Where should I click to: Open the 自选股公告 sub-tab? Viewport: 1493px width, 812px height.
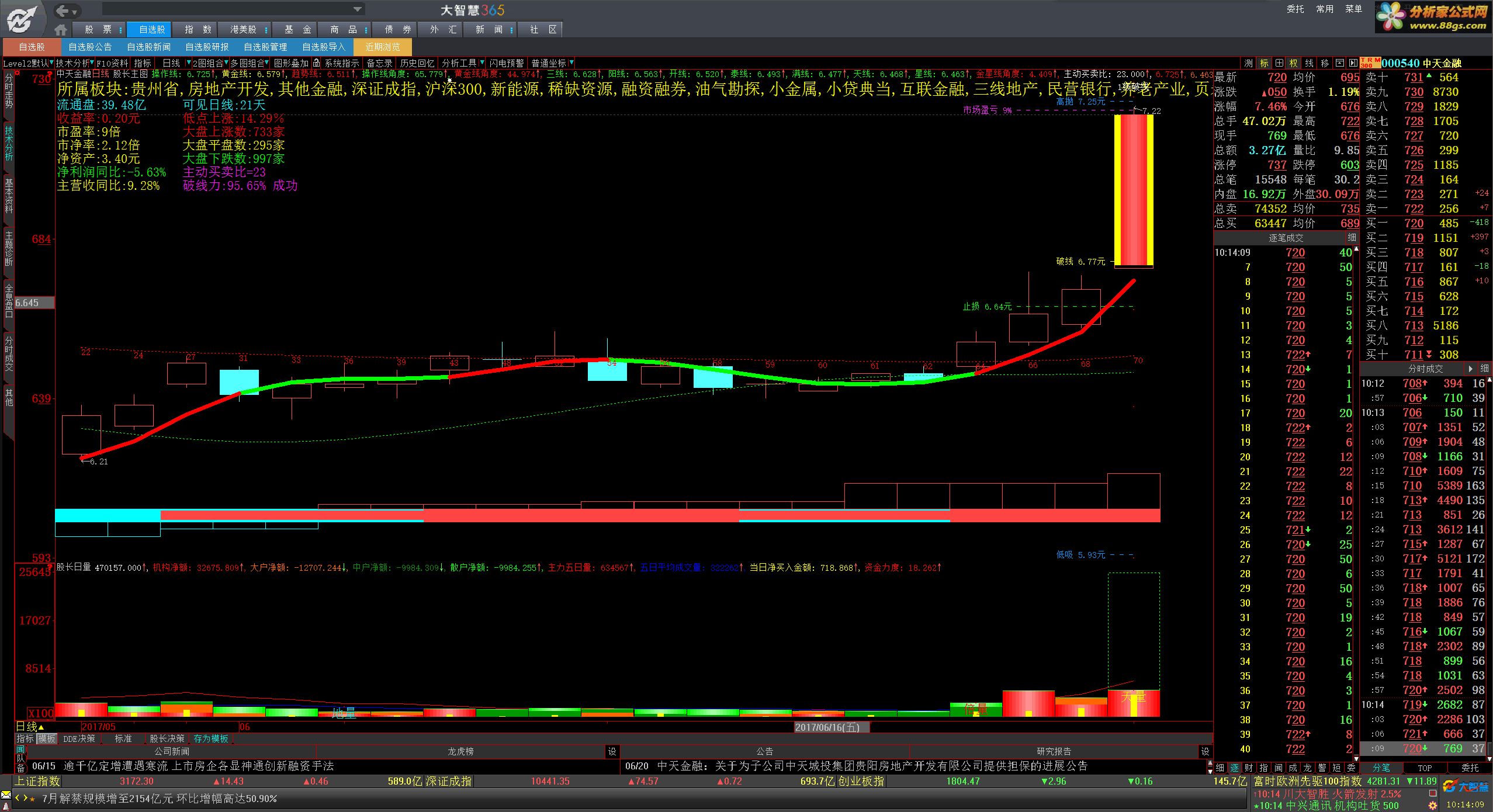(90, 47)
